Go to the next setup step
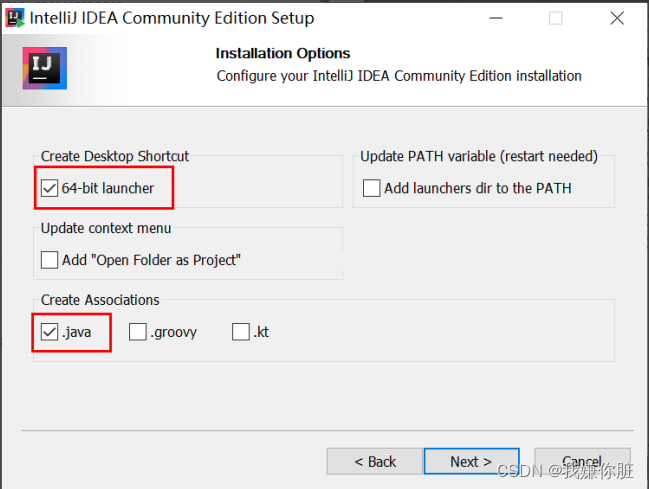 click(x=471, y=461)
